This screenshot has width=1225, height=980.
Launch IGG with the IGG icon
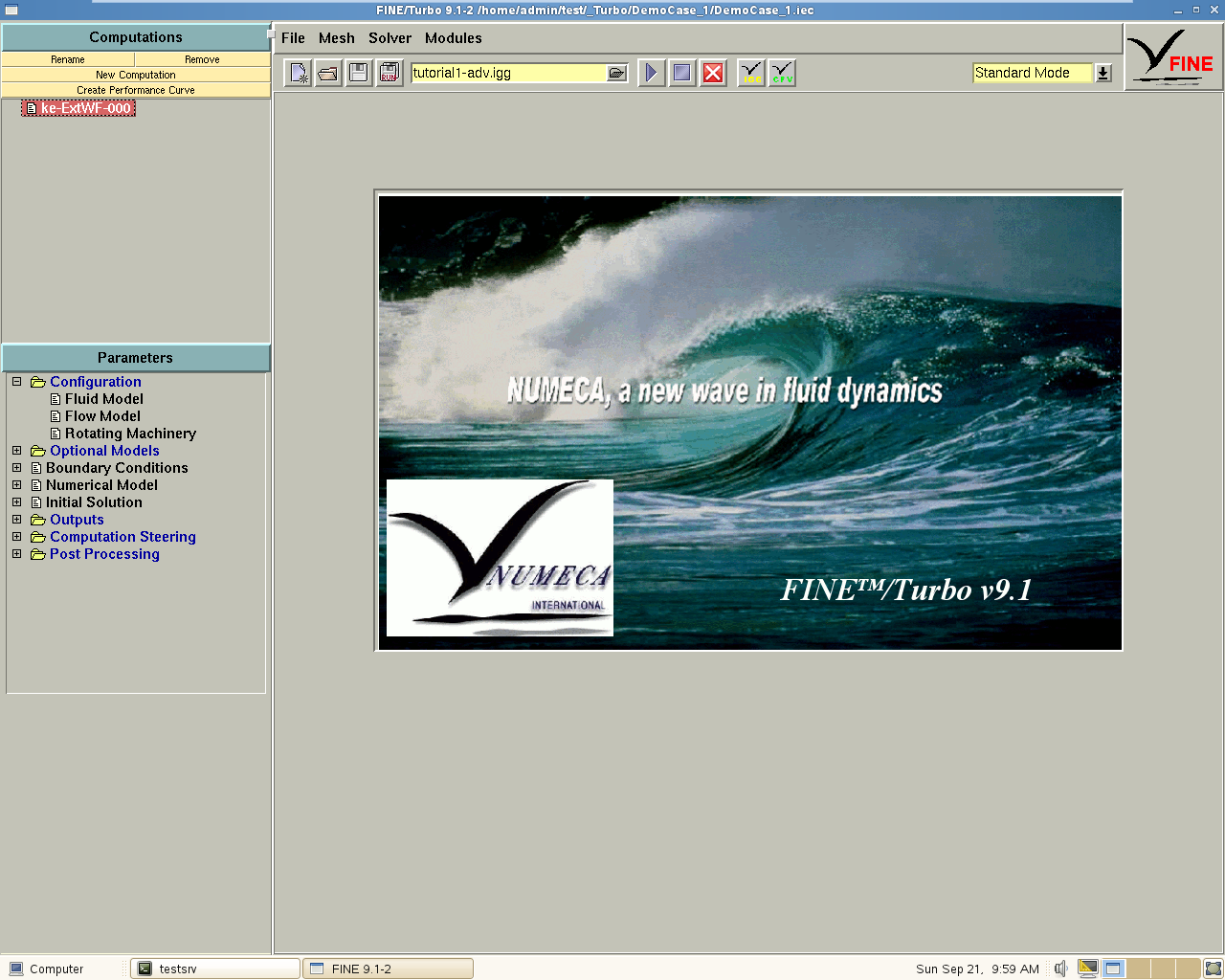tap(751, 73)
